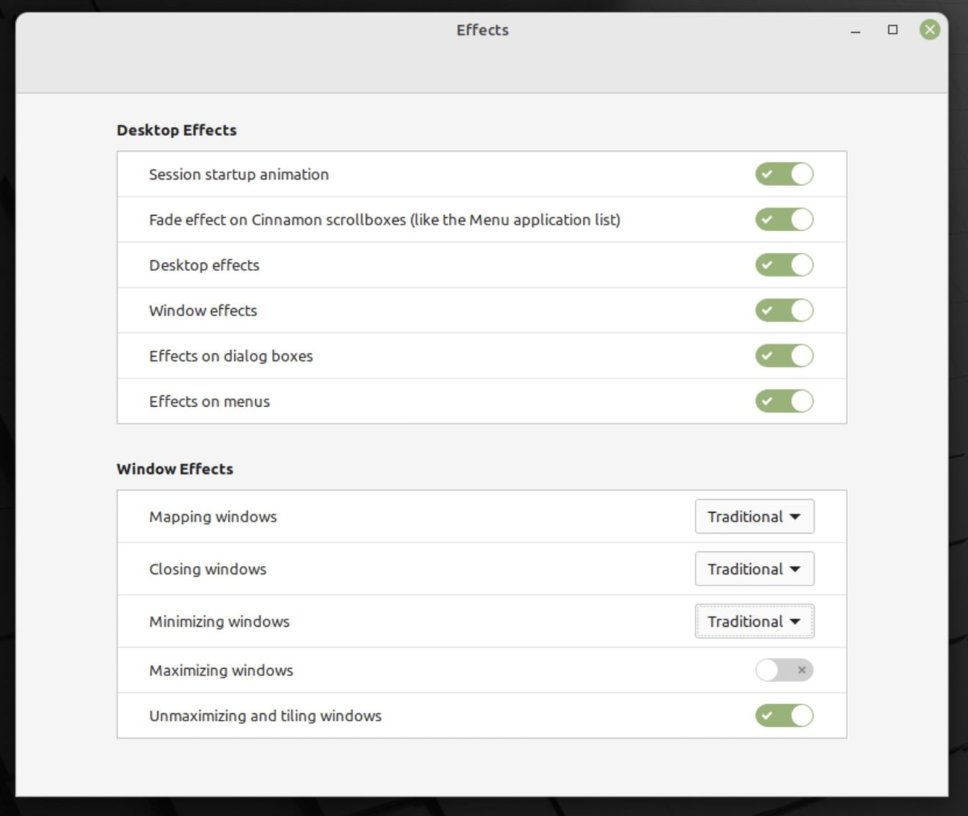Click the Effects title in the titlebar
Image resolution: width=968 pixels, height=816 pixels.
click(x=482, y=30)
